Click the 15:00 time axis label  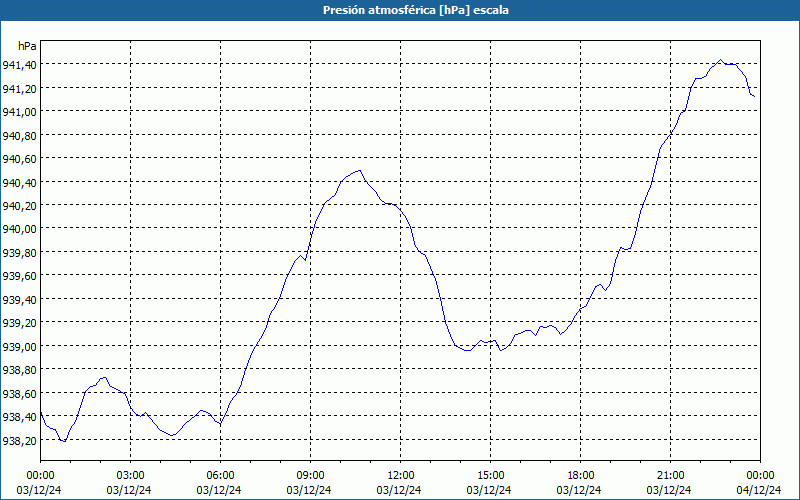490,476
